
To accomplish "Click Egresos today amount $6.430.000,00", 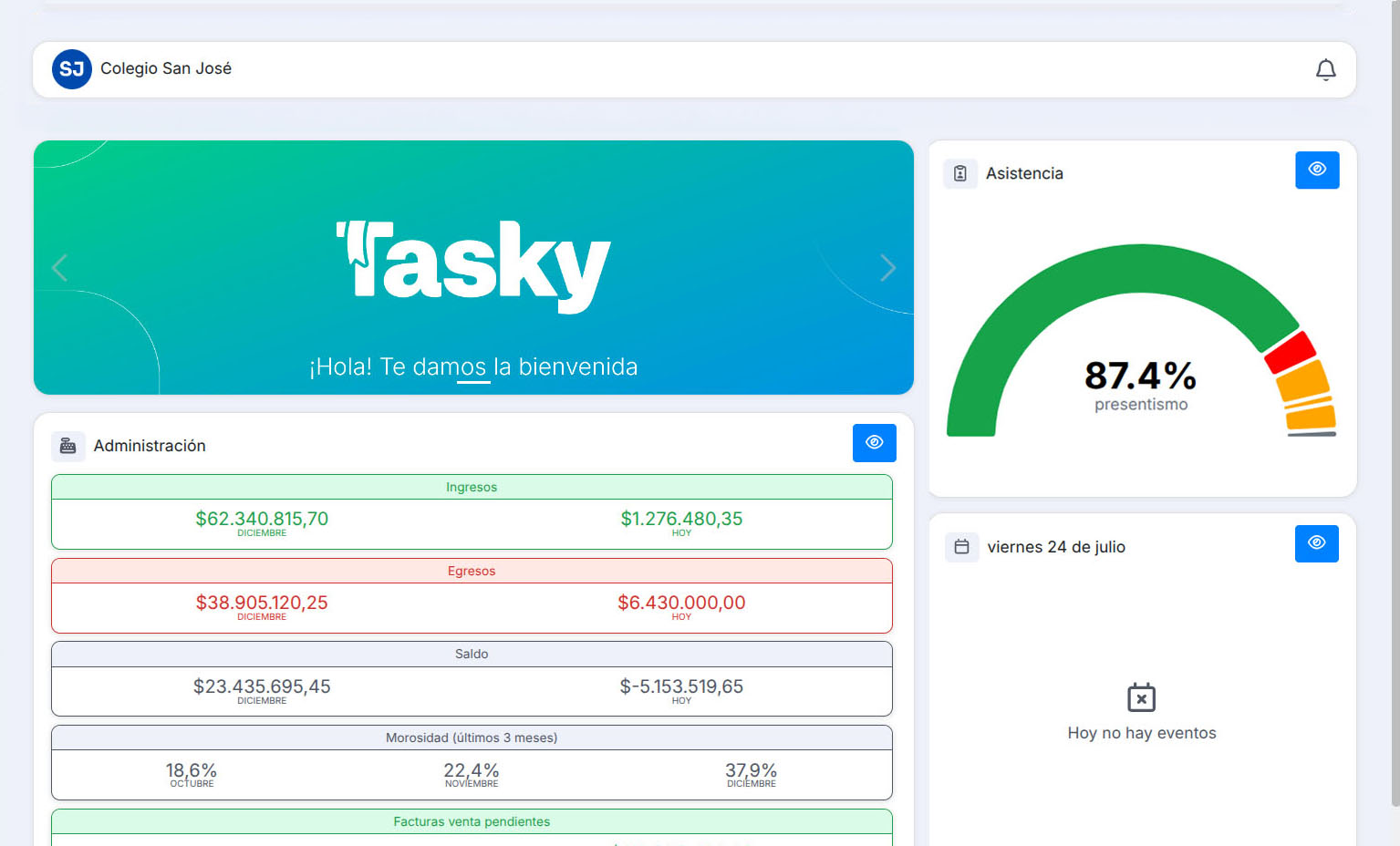I will coord(681,603).
